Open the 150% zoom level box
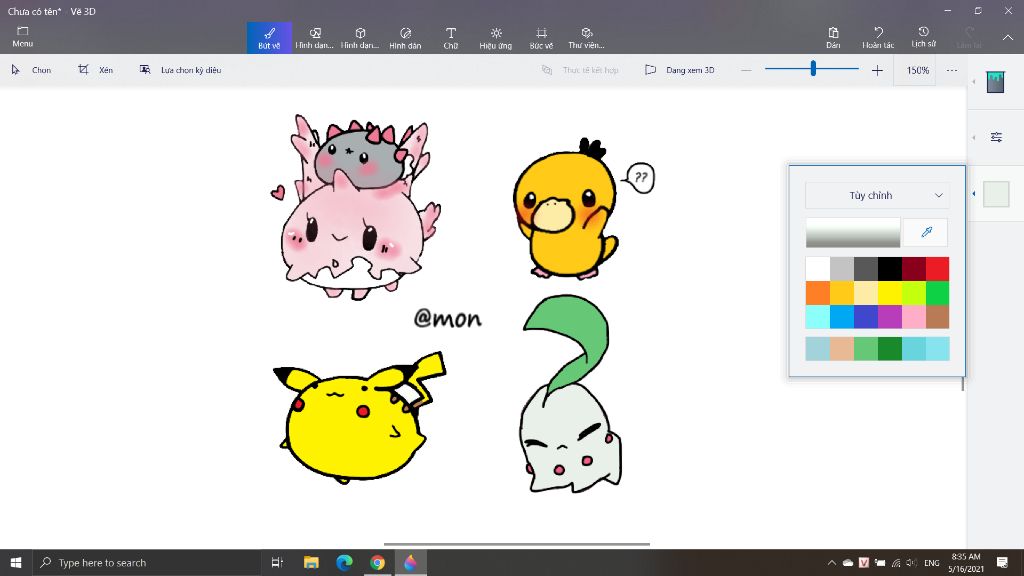The height and width of the screenshot is (576, 1024). point(917,70)
